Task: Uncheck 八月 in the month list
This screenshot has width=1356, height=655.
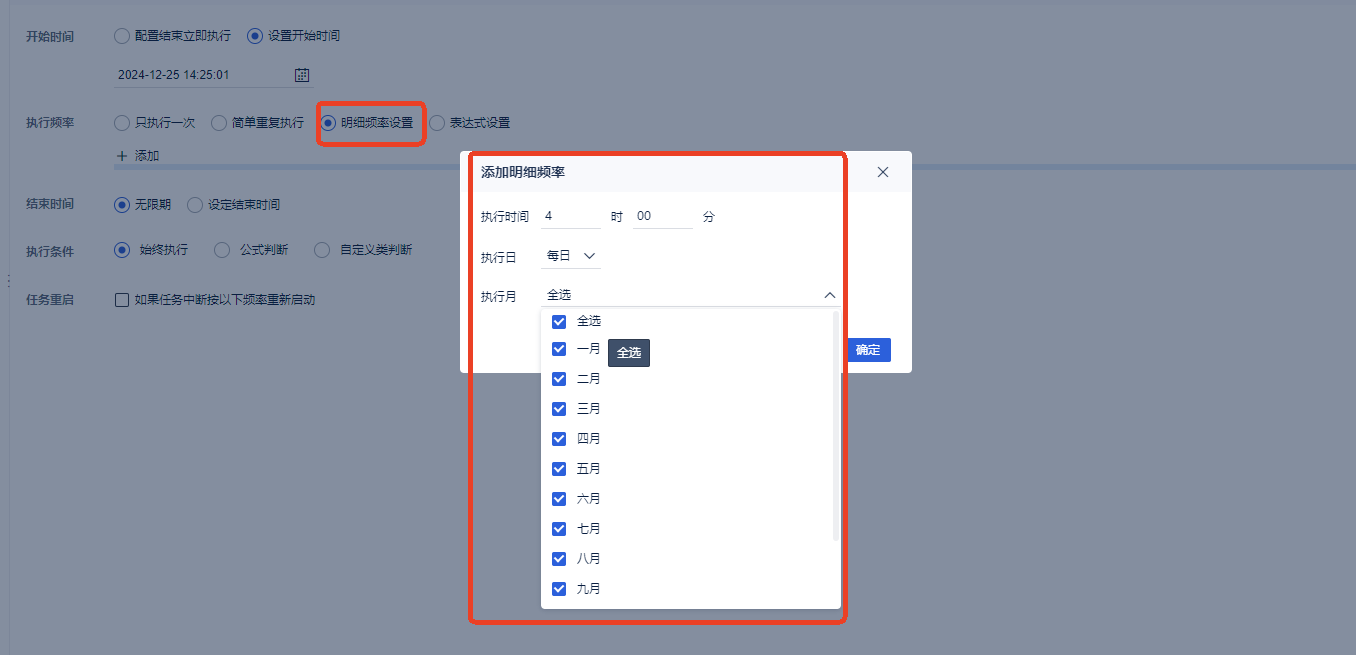Action: point(559,559)
